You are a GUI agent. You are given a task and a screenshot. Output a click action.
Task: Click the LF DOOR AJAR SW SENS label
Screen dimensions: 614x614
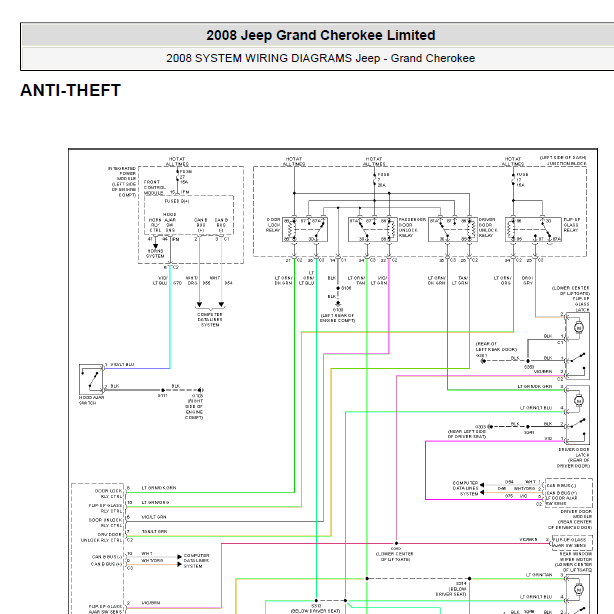tap(562, 500)
